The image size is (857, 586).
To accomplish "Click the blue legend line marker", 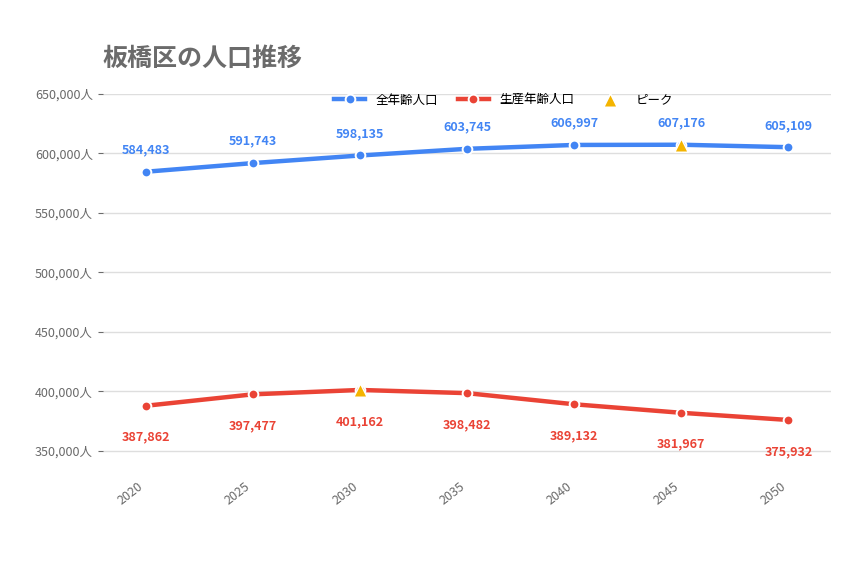I will [350, 99].
